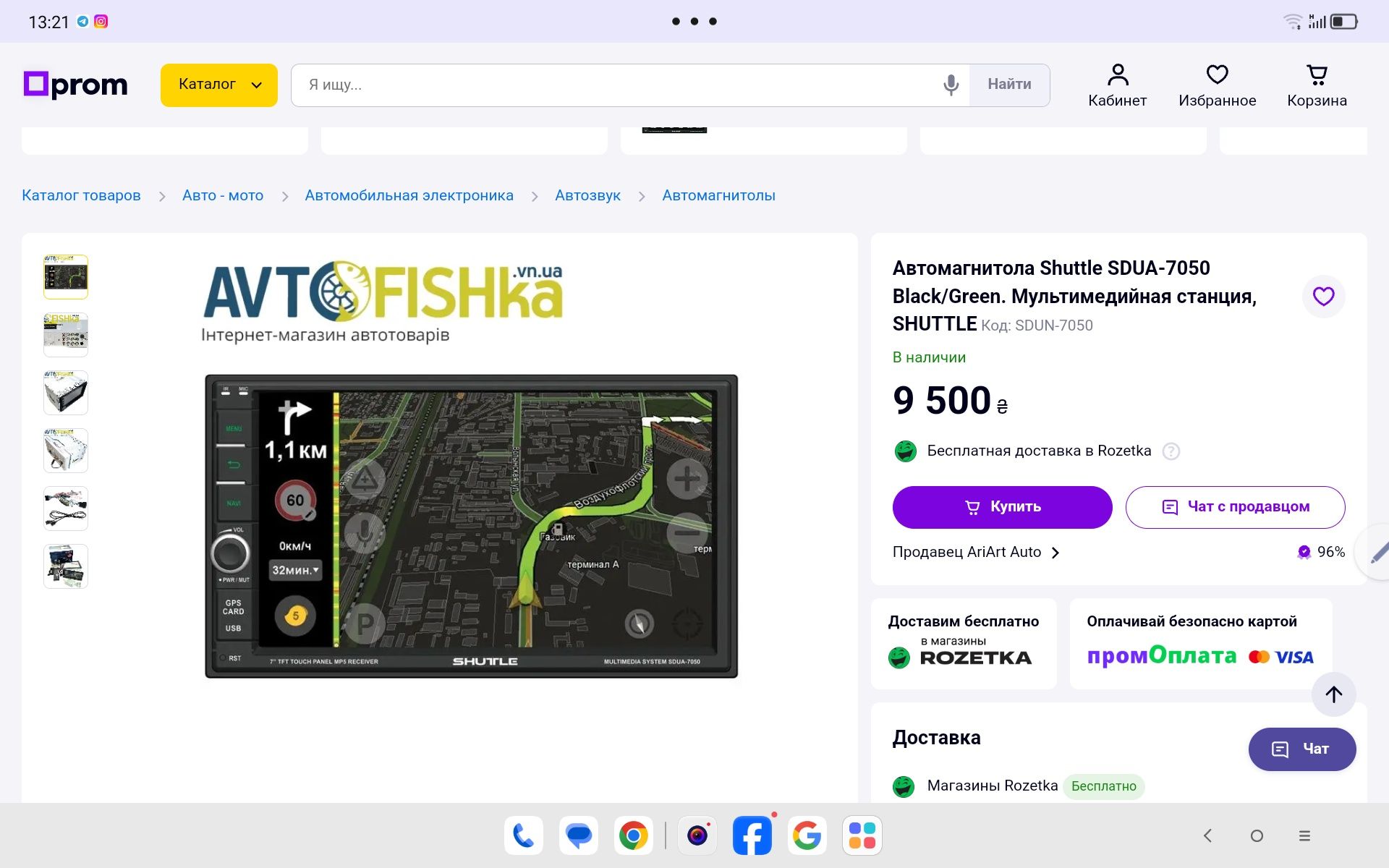The height and width of the screenshot is (868, 1389).
Task: Expand the Каталог dropdown menu
Action: pyautogui.click(x=218, y=85)
